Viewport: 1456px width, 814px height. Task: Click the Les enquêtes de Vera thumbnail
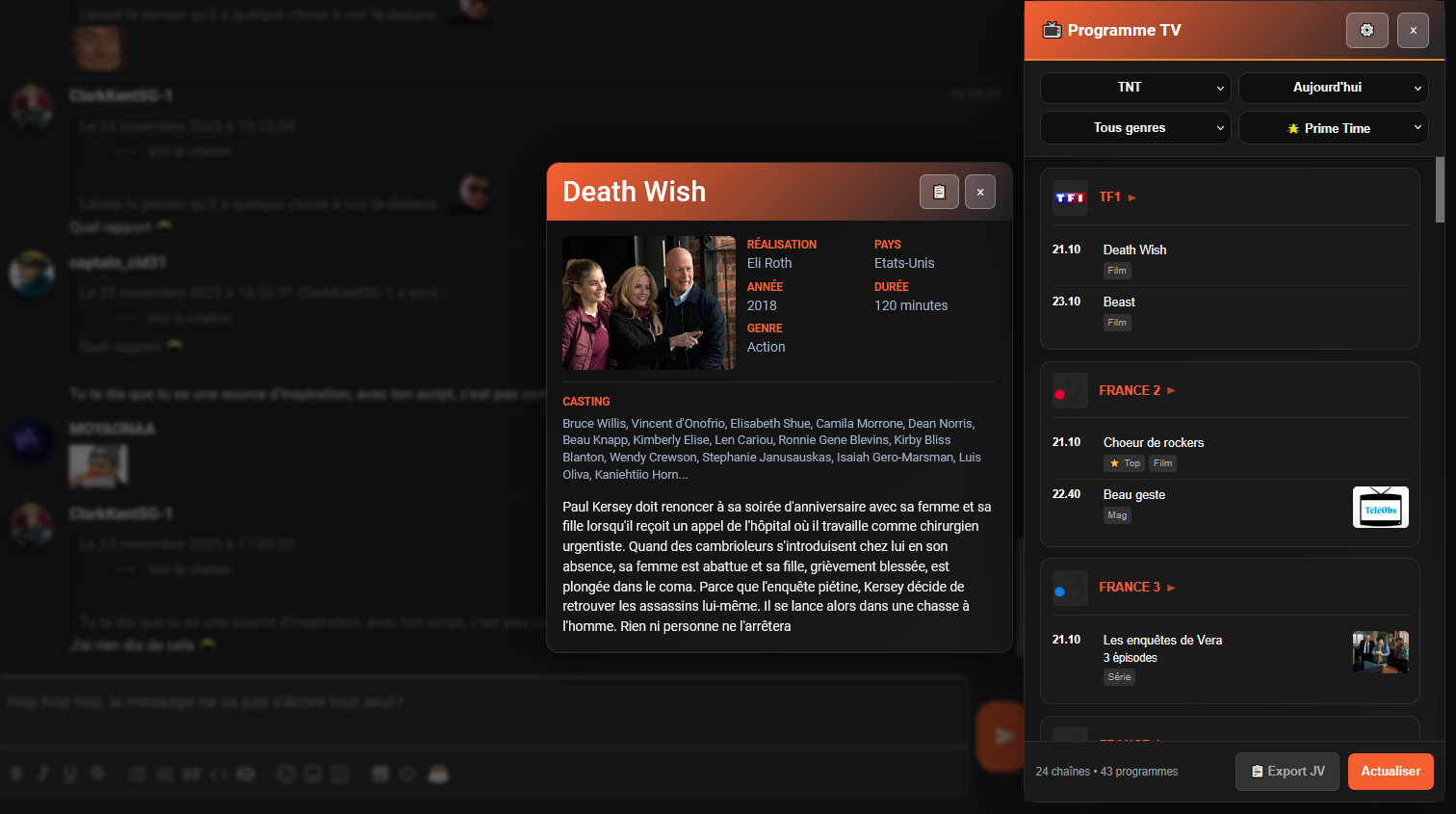coord(1380,652)
